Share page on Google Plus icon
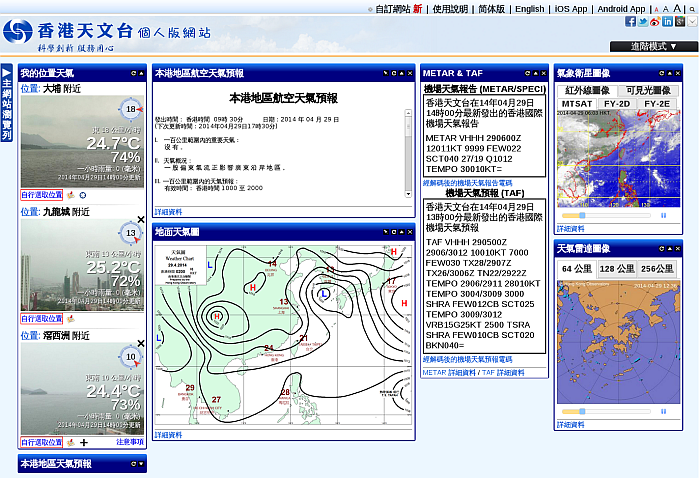 [680, 21]
